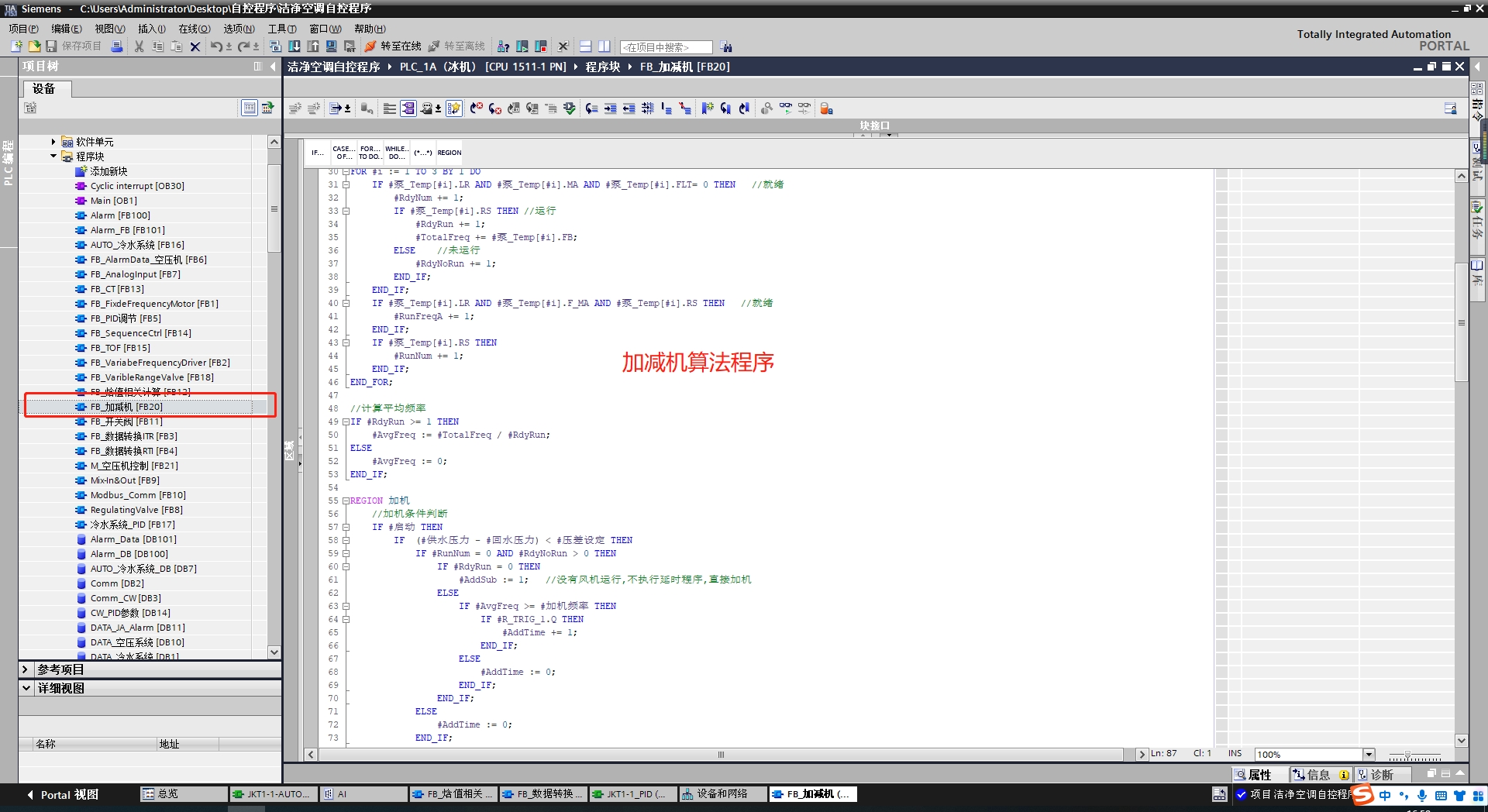The image size is (1488, 812).
Task: Select FB_开关阀 [FB11] in the tree
Action: [x=126, y=421]
